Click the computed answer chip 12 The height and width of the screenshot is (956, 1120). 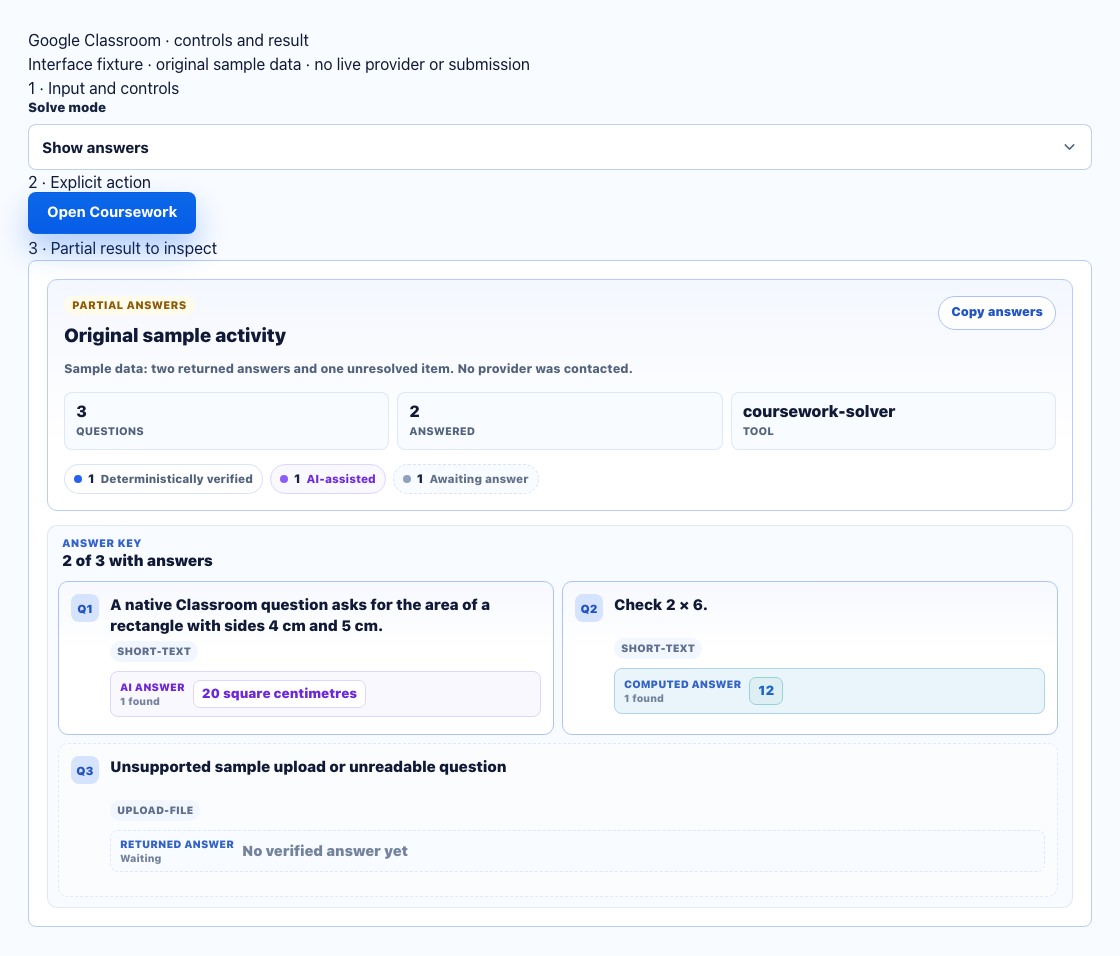click(x=766, y=691)
